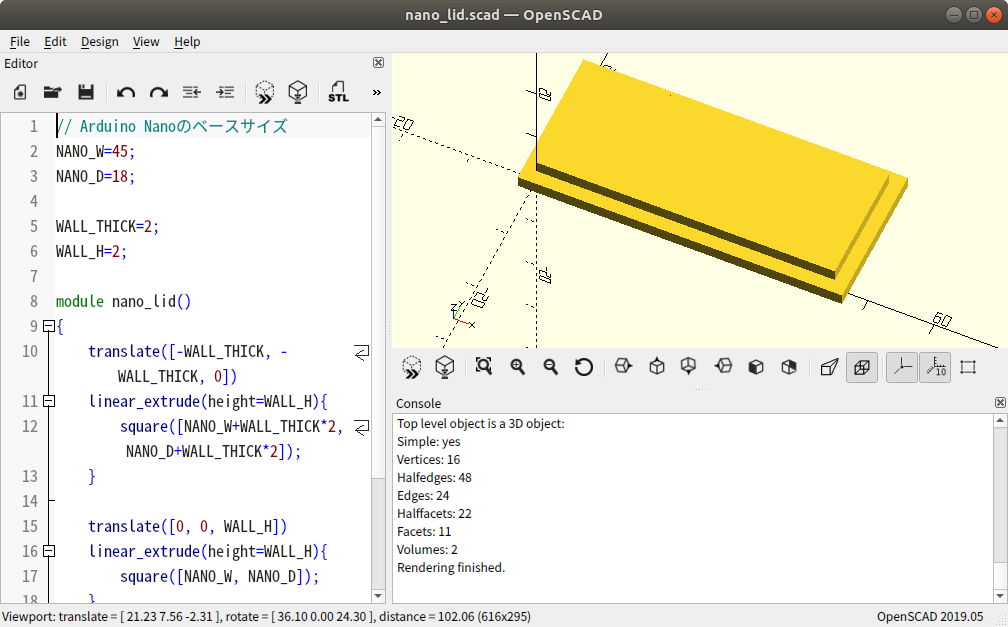Viewport: 1008px width, 627px height.
Task: Save nano_lid.scad with the save icon
Action: 86,91
